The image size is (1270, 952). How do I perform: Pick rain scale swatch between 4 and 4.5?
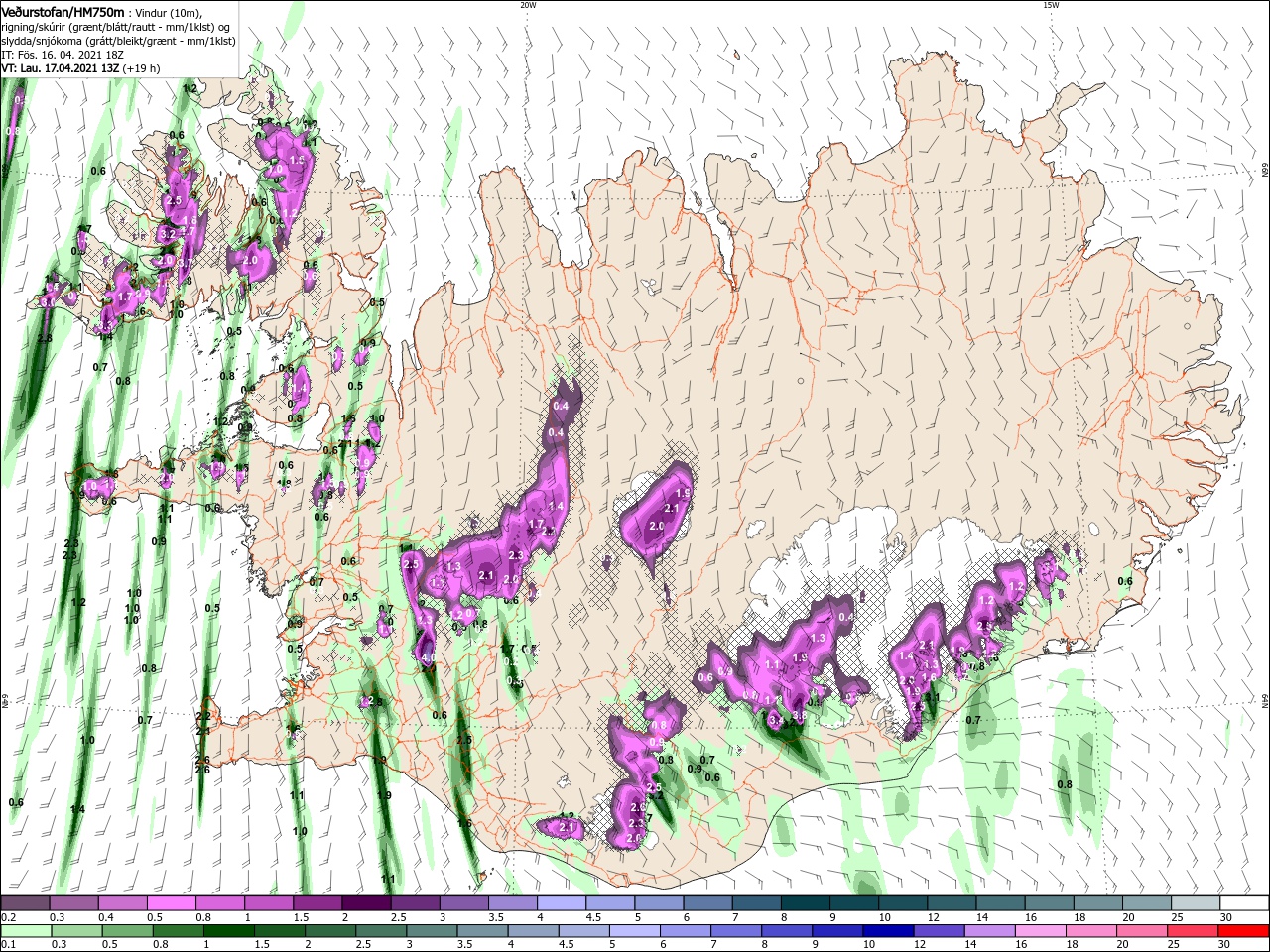pyautogui.click(x=534, y=930)
